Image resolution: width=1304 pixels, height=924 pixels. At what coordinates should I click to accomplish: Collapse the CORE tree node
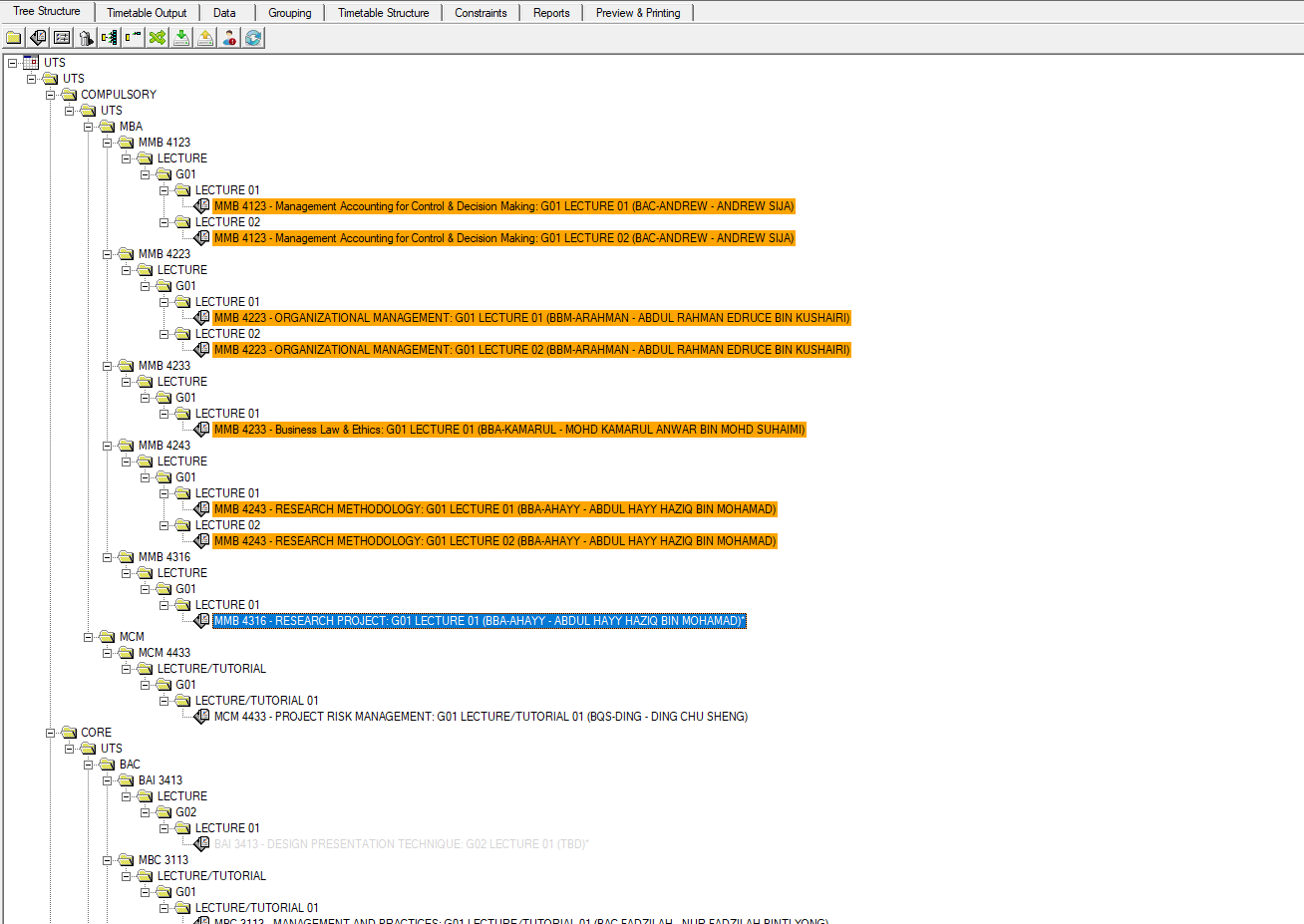[50, 733]
